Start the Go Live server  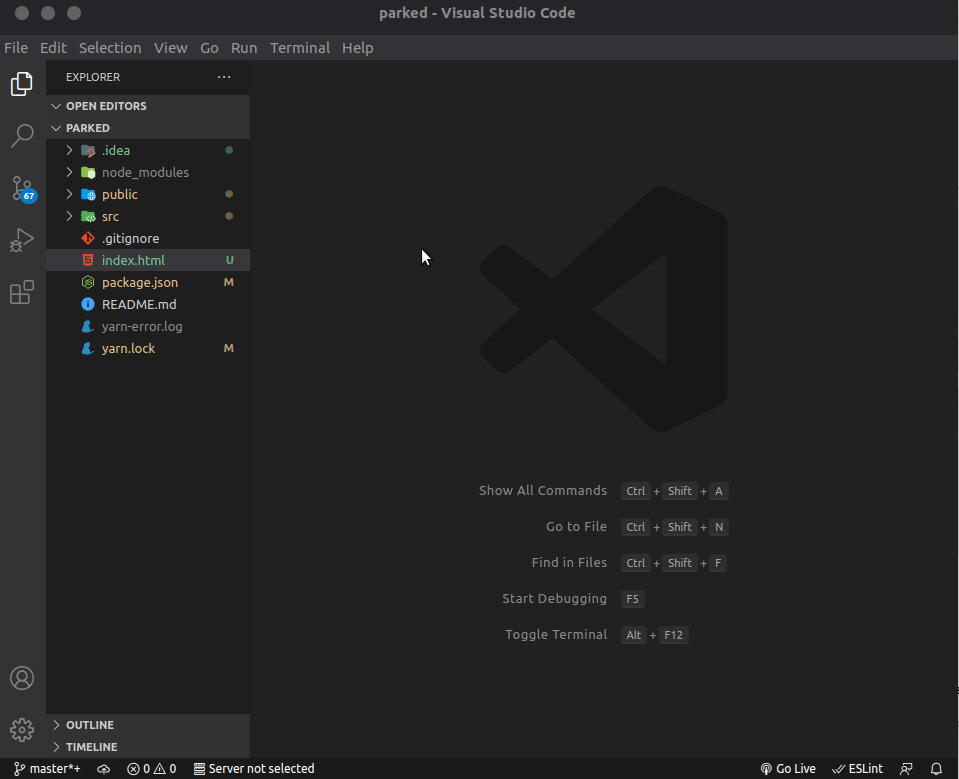(x=788, y=769)
